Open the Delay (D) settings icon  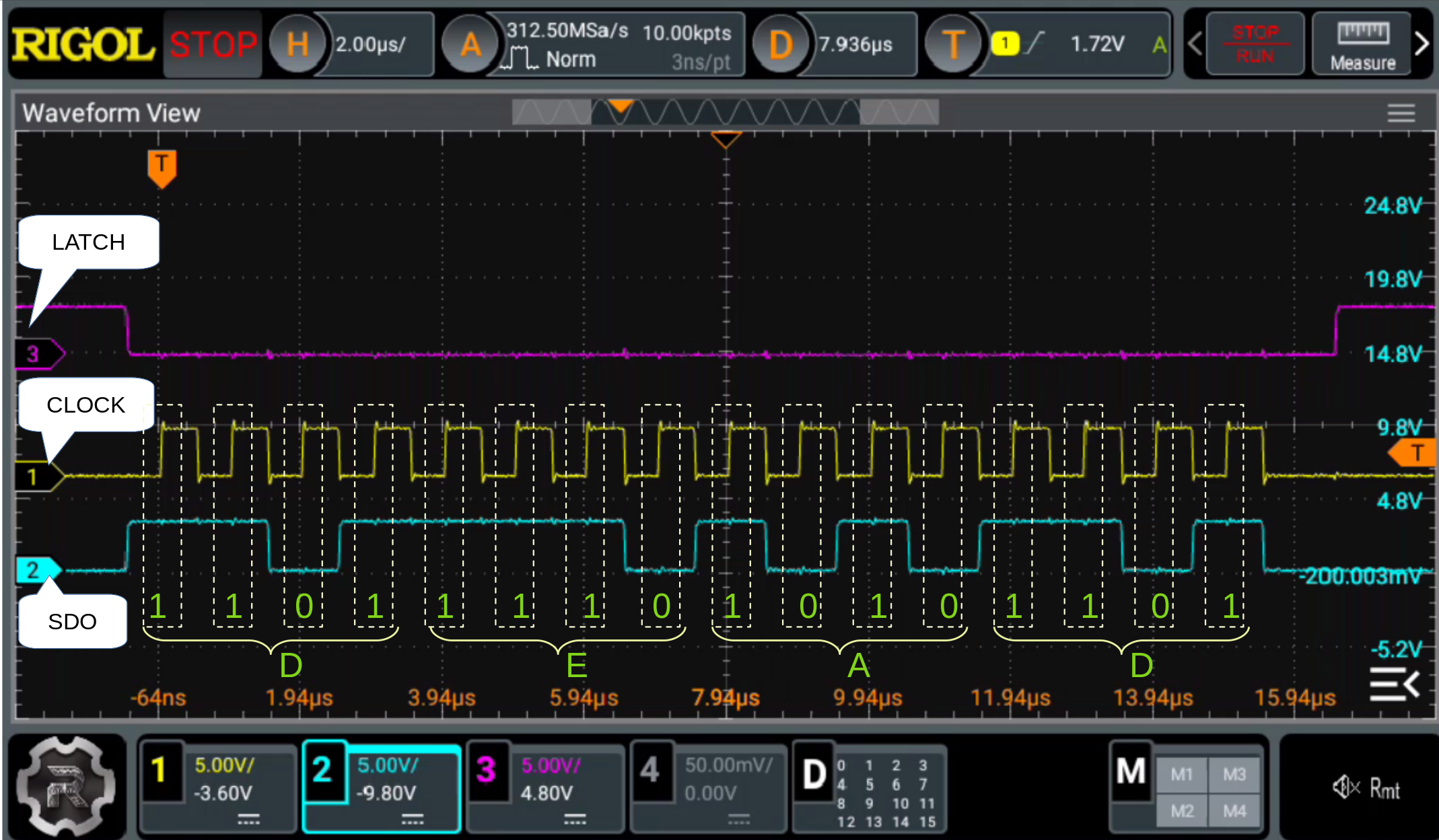(781, 44)
